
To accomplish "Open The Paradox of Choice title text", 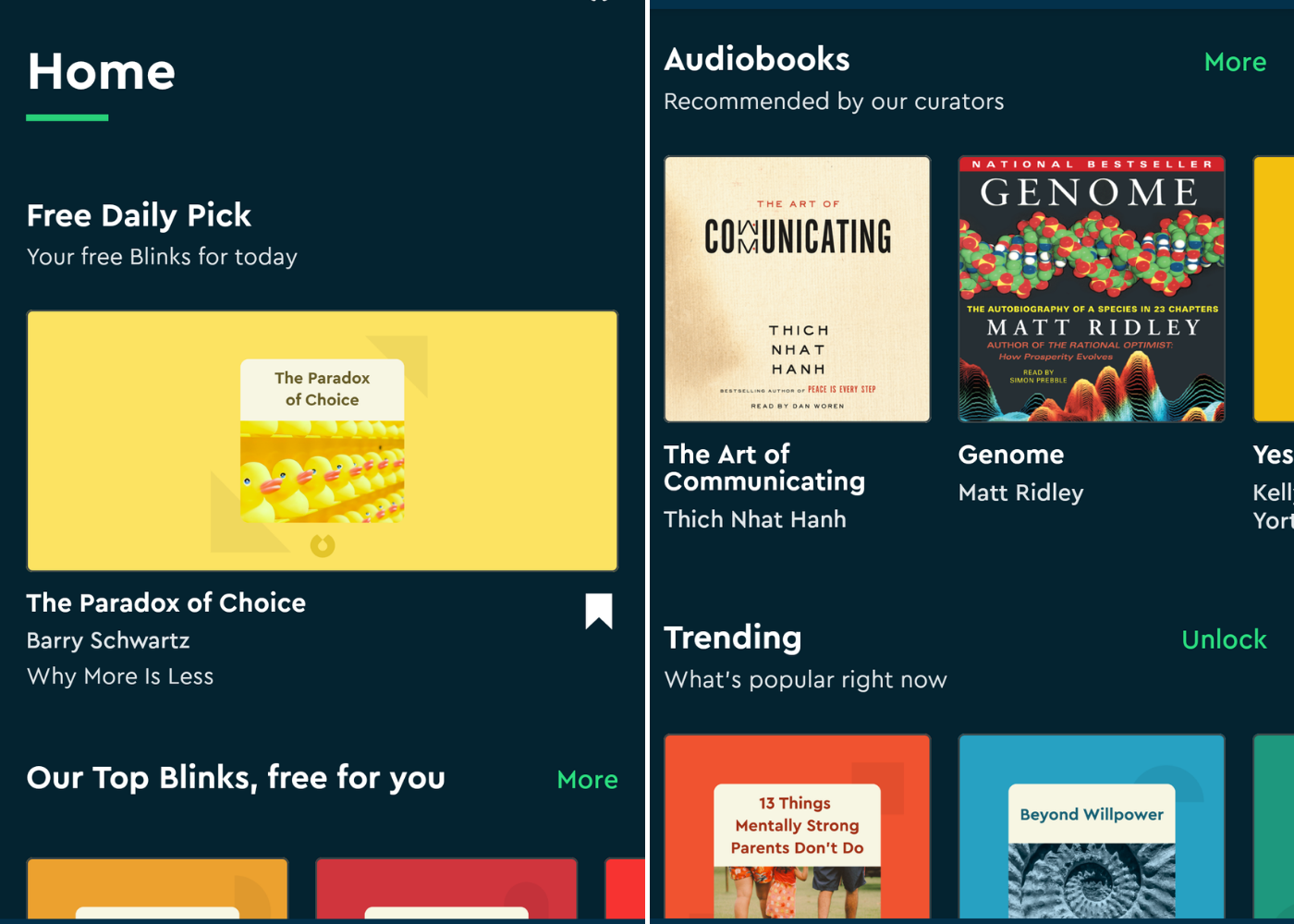I will [x=166, y=602].
